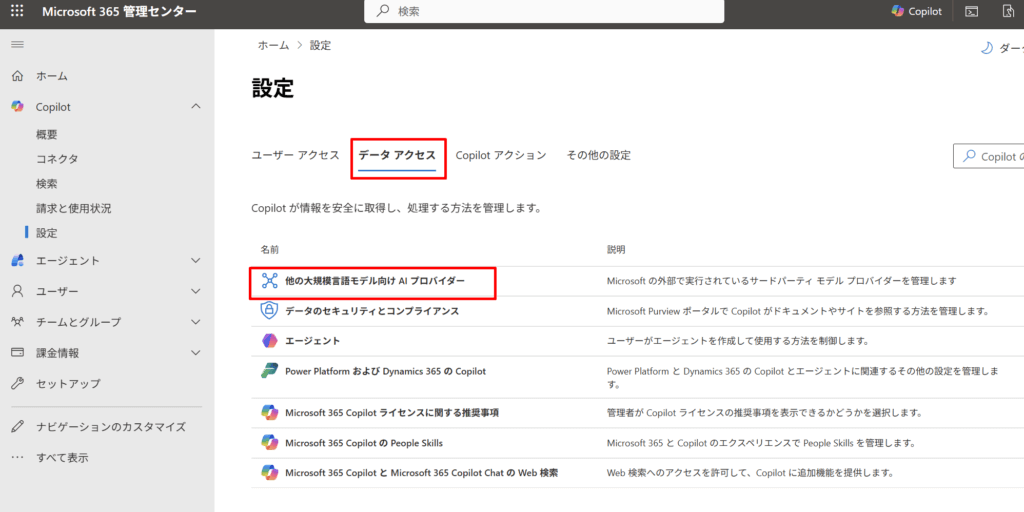This screenshot has width=1024, height=512.
Task: Click the top 検索 search box
Action: tap(545, 12)
